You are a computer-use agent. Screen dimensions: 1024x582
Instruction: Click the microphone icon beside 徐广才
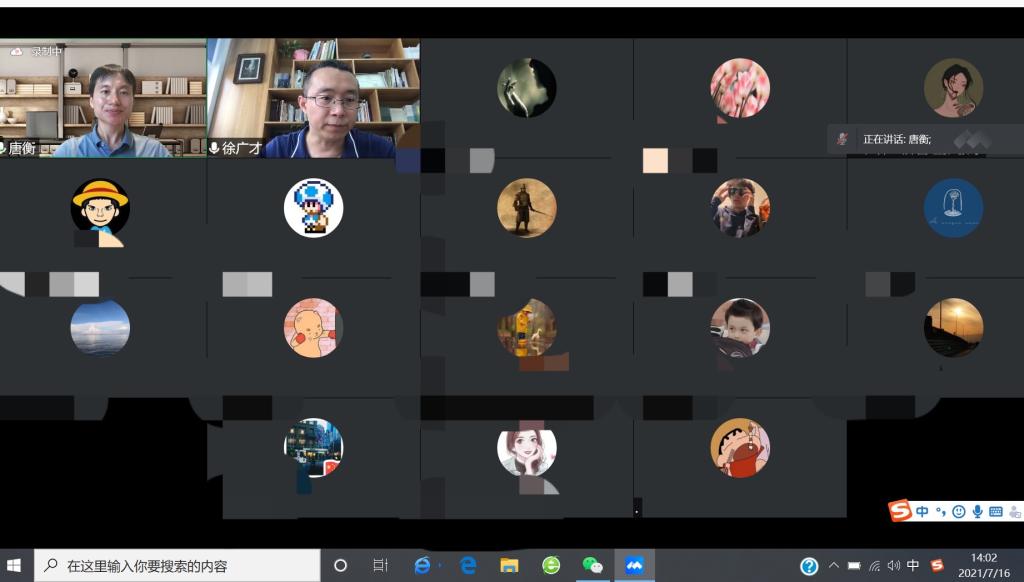click(214, 148)
